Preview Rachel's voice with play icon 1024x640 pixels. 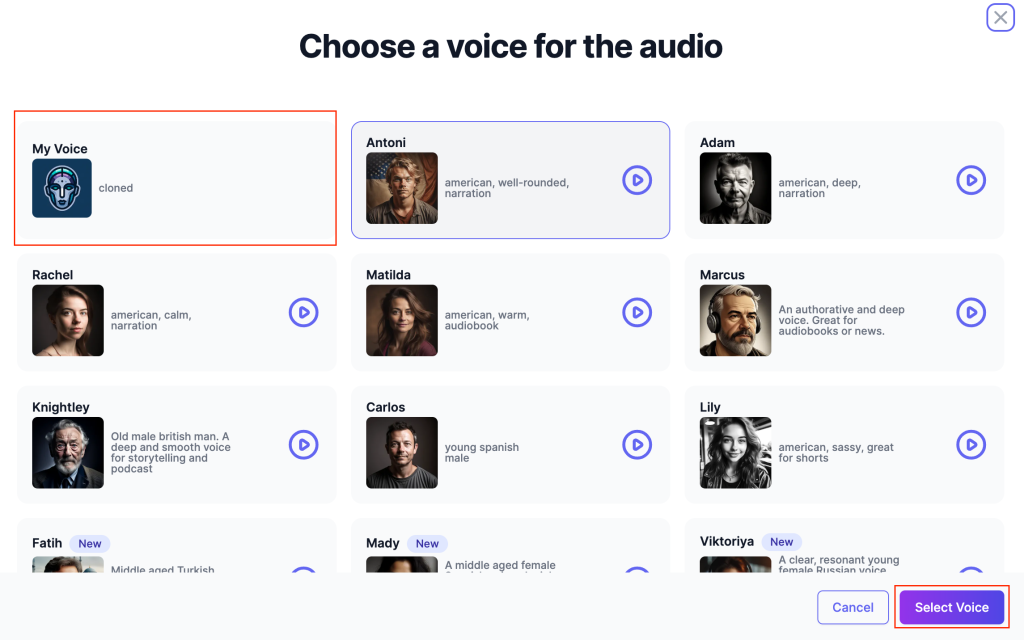[304, 312]
